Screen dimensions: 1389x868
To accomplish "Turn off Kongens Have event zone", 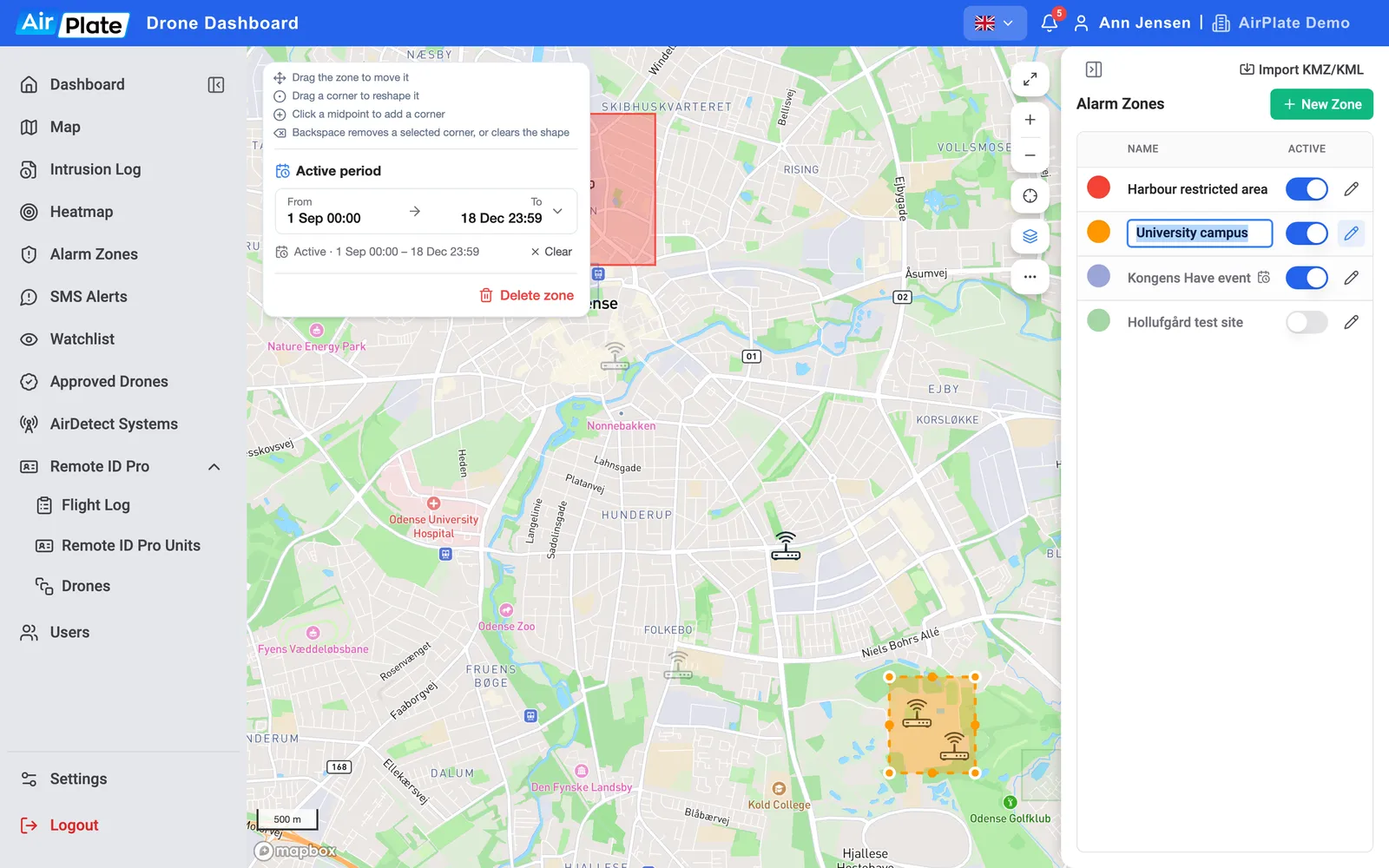I will pyautogui.click(x=1307, y=278).
